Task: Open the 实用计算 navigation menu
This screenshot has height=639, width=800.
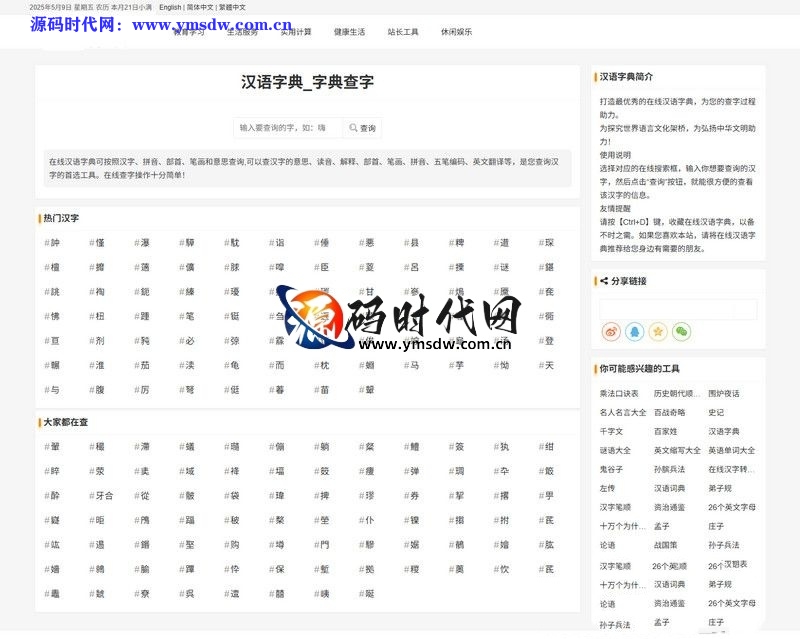Action: 295,32
